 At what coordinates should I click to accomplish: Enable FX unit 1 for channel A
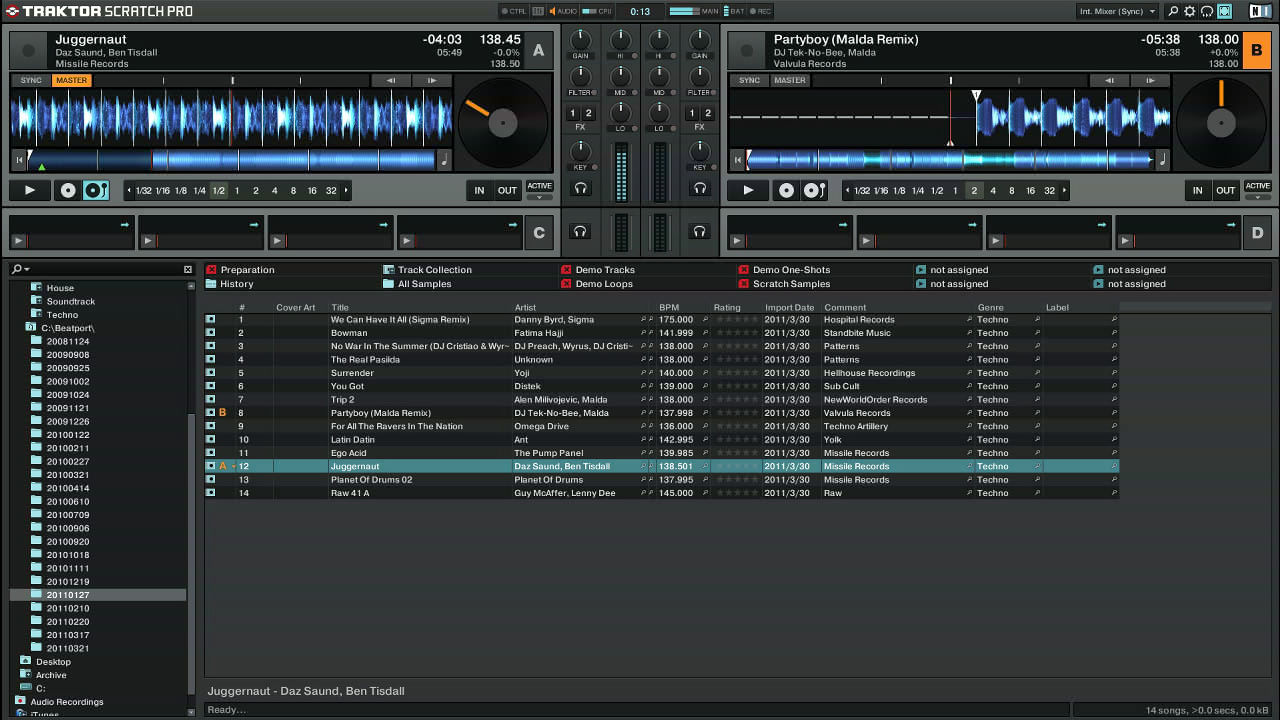pos(573,114)
